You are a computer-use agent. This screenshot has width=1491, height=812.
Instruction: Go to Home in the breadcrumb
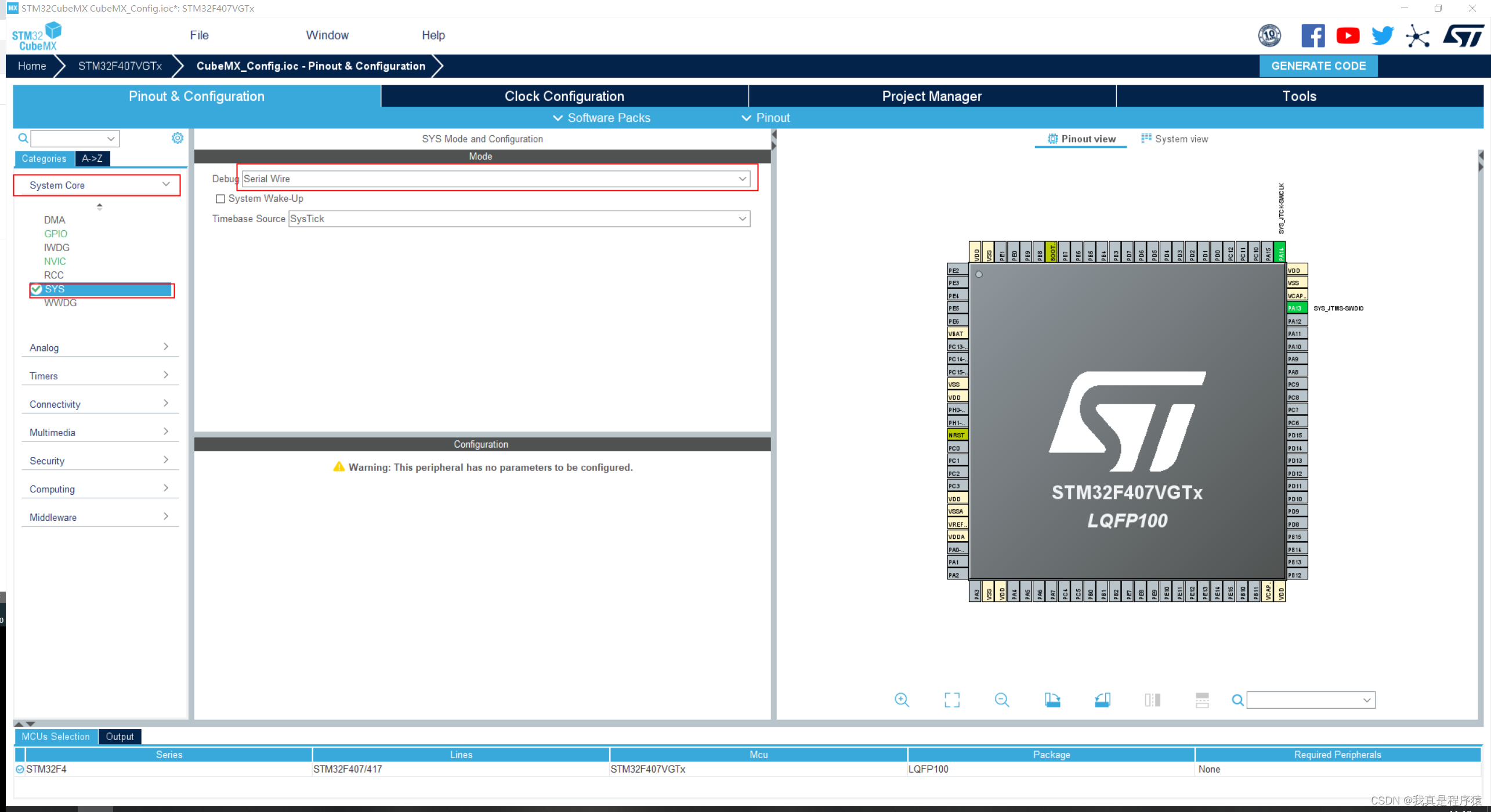pos(32,66)
